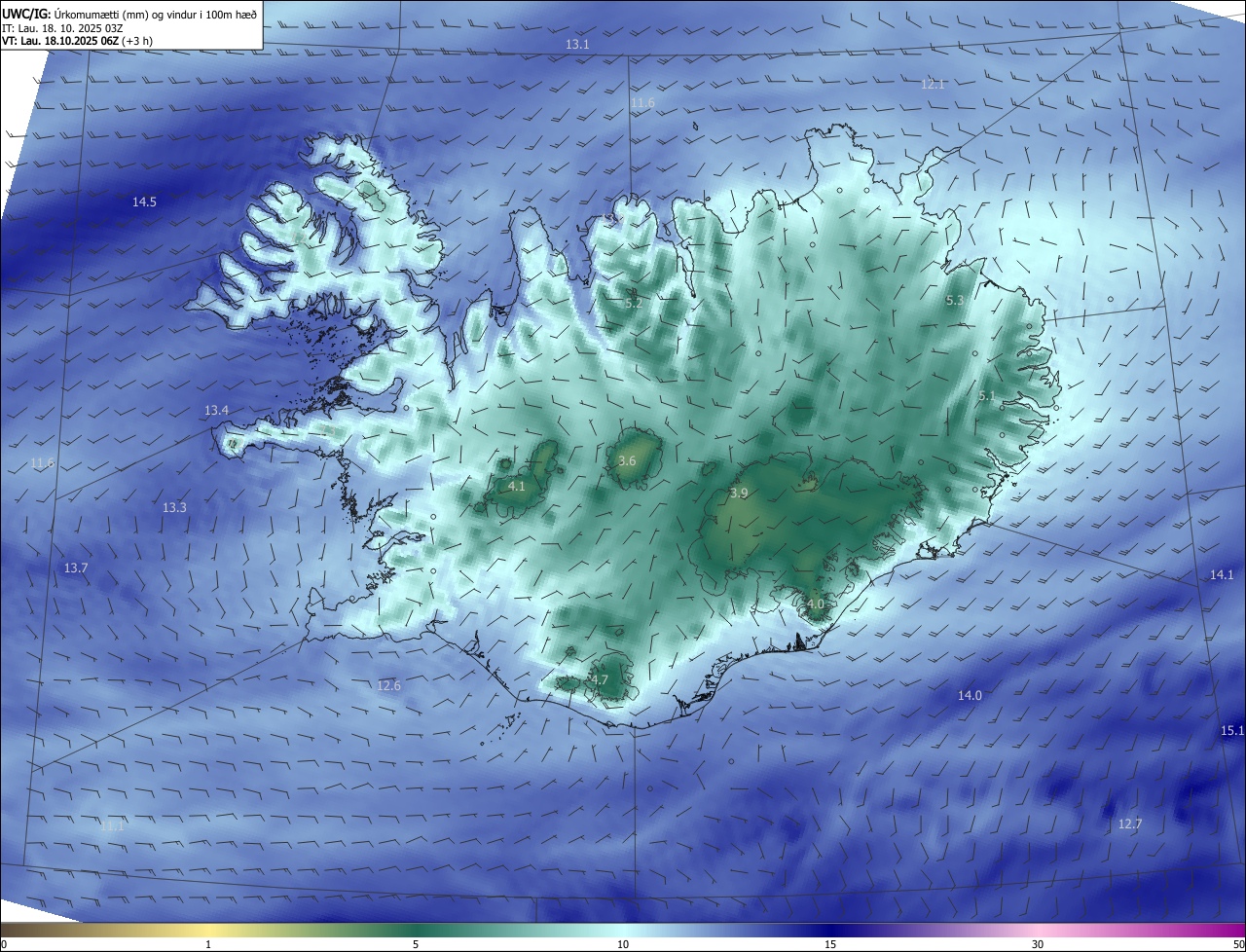This screenshot has width=1246, height=952.
Task: Click the 13.7 value over the sea
Action: (76, 568)
